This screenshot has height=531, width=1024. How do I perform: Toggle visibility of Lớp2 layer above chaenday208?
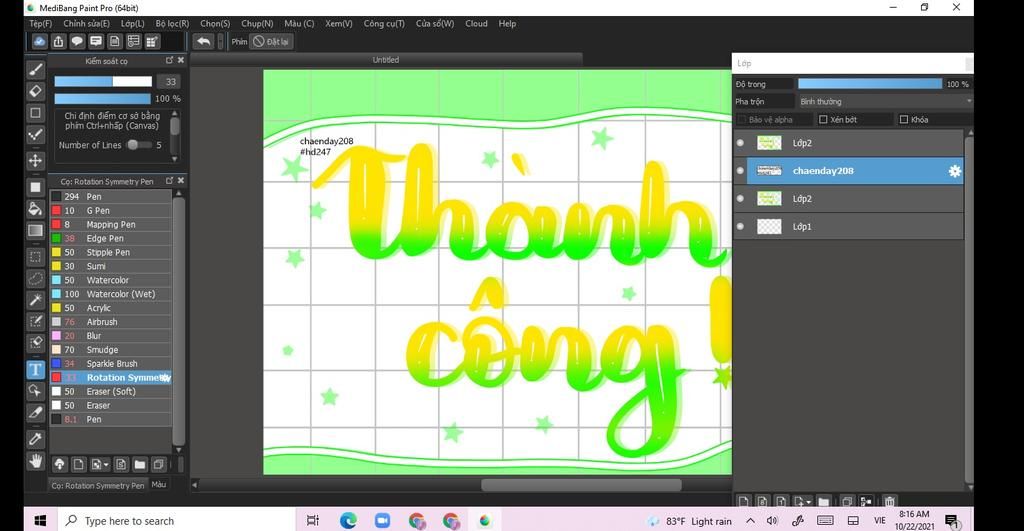(740, 142)
